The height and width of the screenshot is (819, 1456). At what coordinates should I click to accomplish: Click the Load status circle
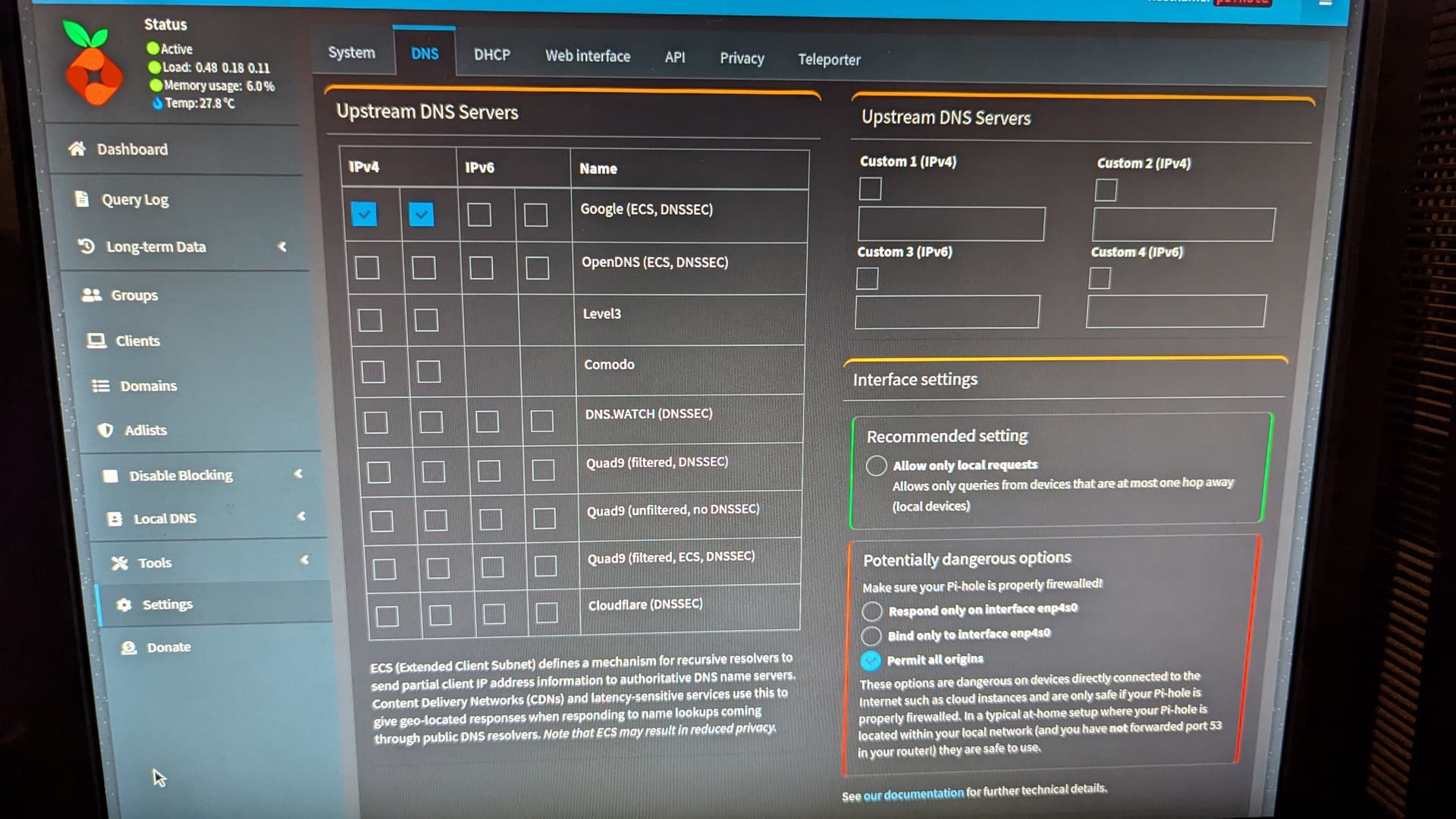[155, 67]
